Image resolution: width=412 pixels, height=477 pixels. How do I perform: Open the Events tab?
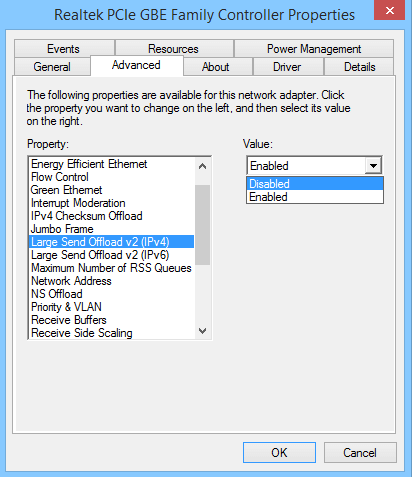pyautogui.click(x=64, y=49)
